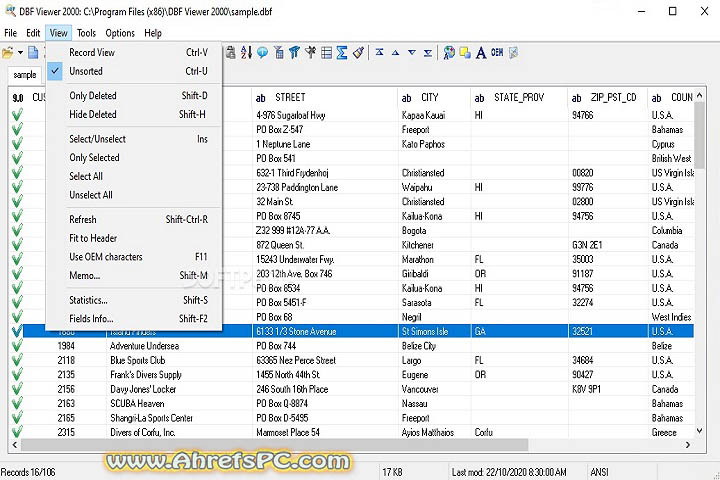Open the Tools menu
The image size is (720, 480).
point(86,33)
